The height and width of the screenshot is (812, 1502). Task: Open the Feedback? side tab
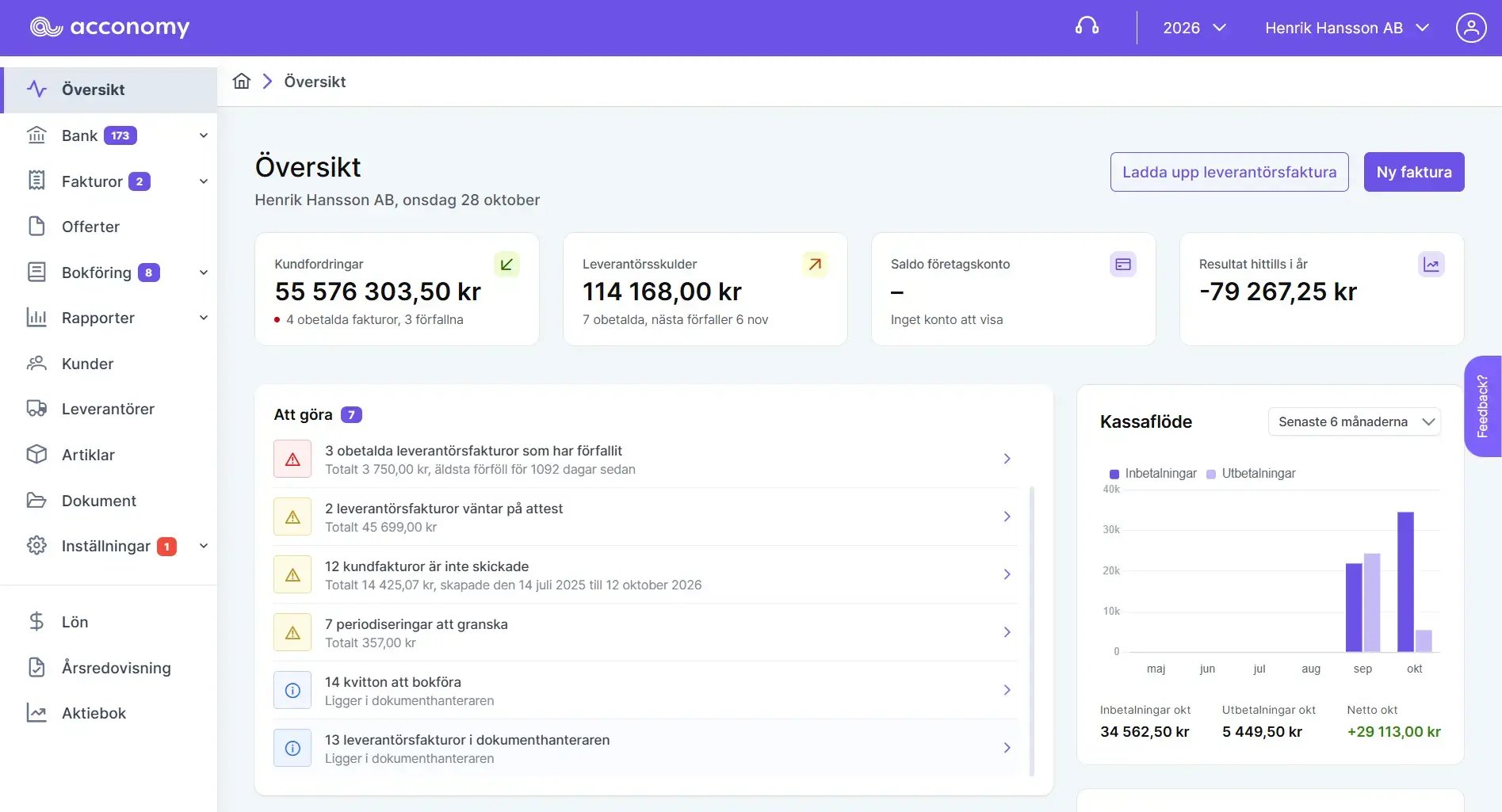(x=1483, y=406)
